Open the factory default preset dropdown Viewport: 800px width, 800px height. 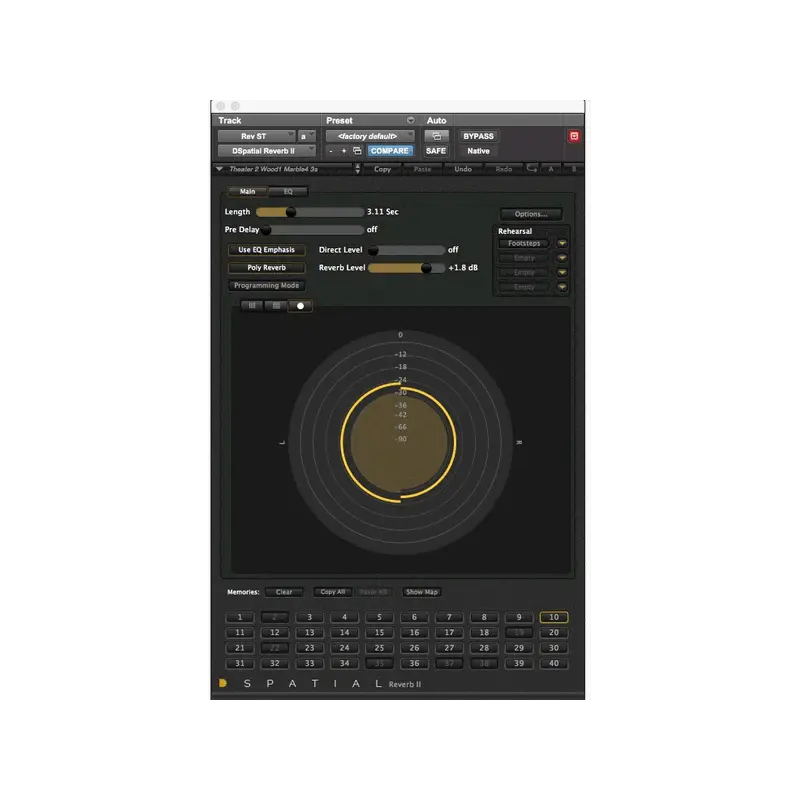(370, 136)
